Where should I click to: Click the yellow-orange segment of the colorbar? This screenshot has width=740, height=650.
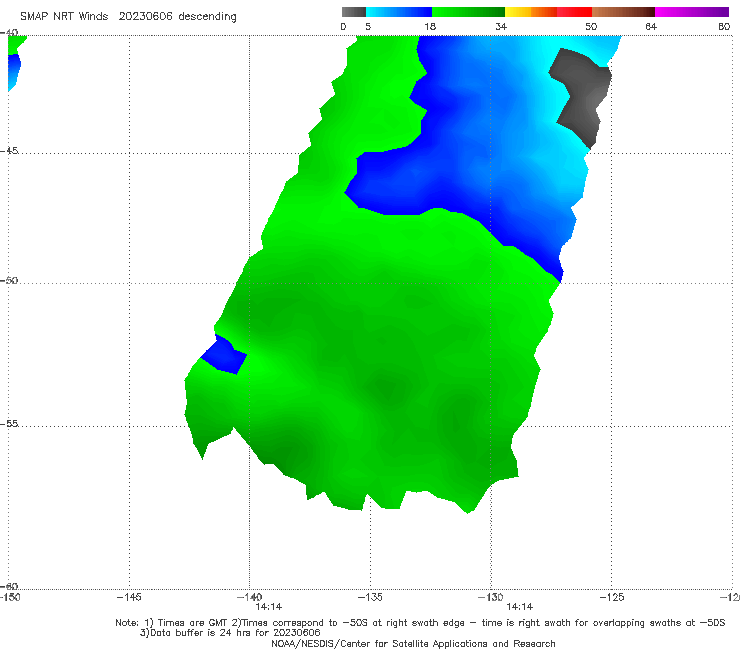pyautogui.click(x=531, y=12)
